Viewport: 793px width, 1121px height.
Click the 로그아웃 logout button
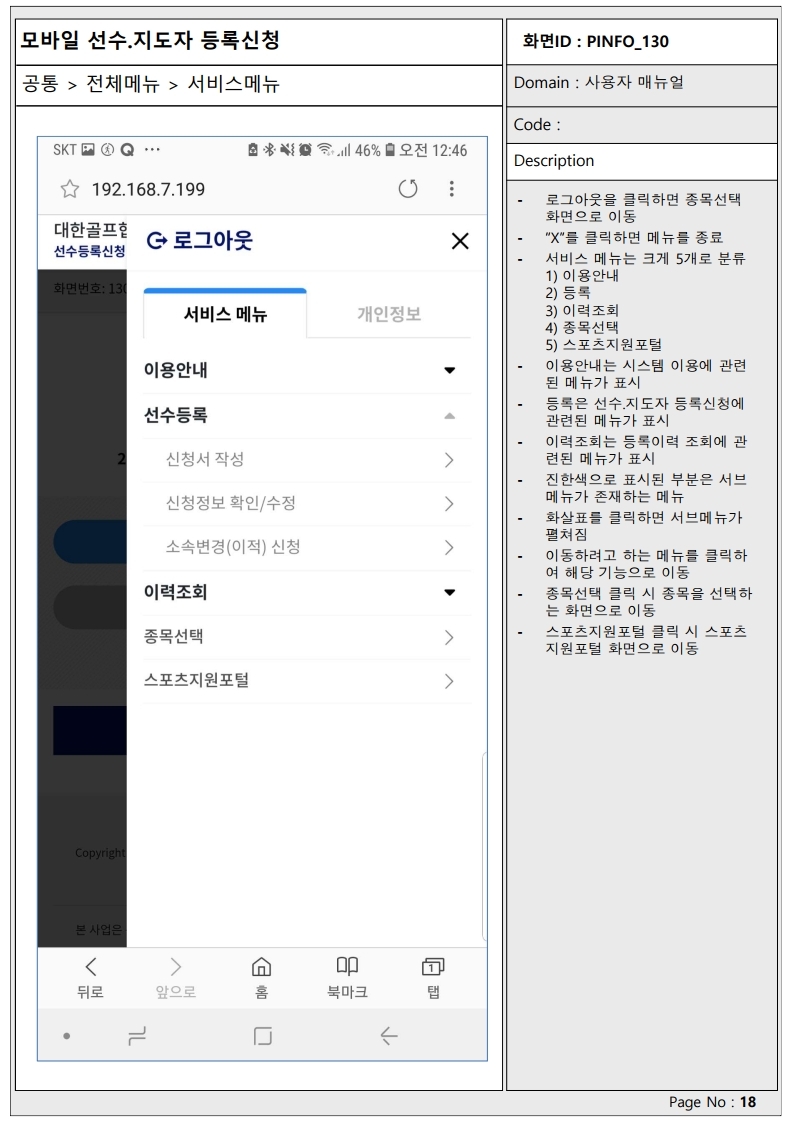tap(200, 240)
